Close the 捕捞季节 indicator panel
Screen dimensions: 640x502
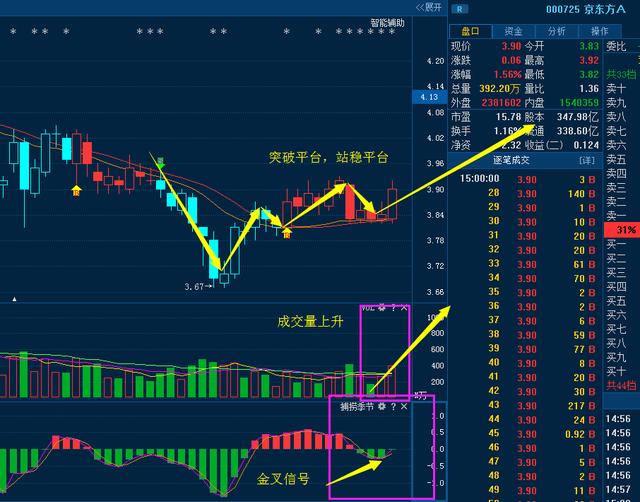point(404,407)
